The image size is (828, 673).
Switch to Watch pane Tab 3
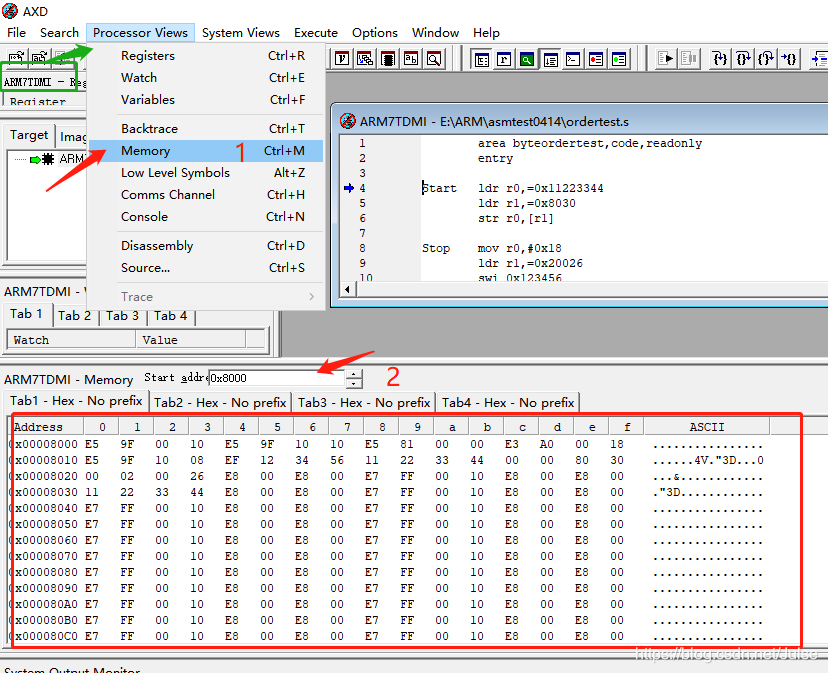coord(123,316)
